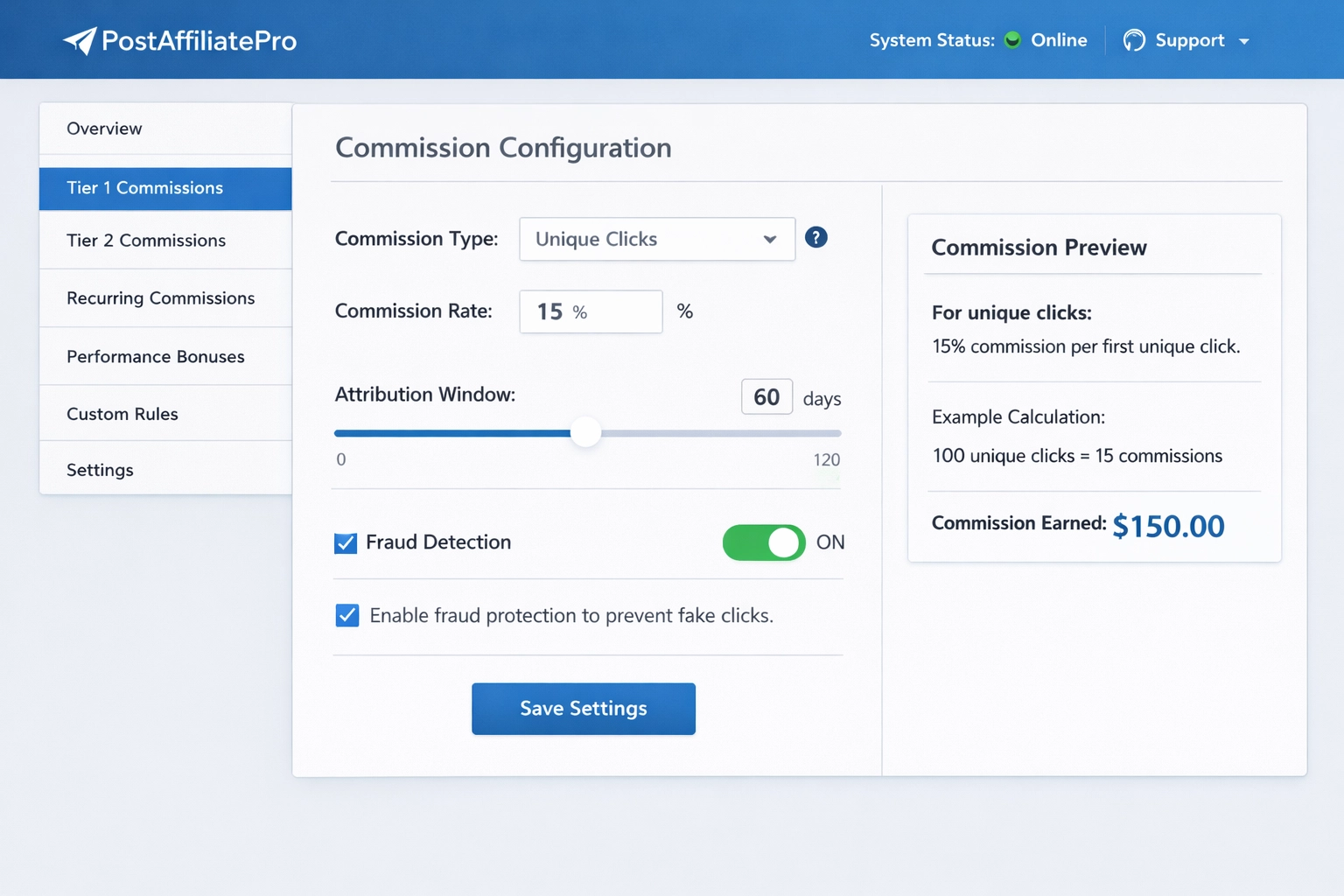Click the PostAffiliatePro logo
1344x896 pixels.
pos(179,39)
